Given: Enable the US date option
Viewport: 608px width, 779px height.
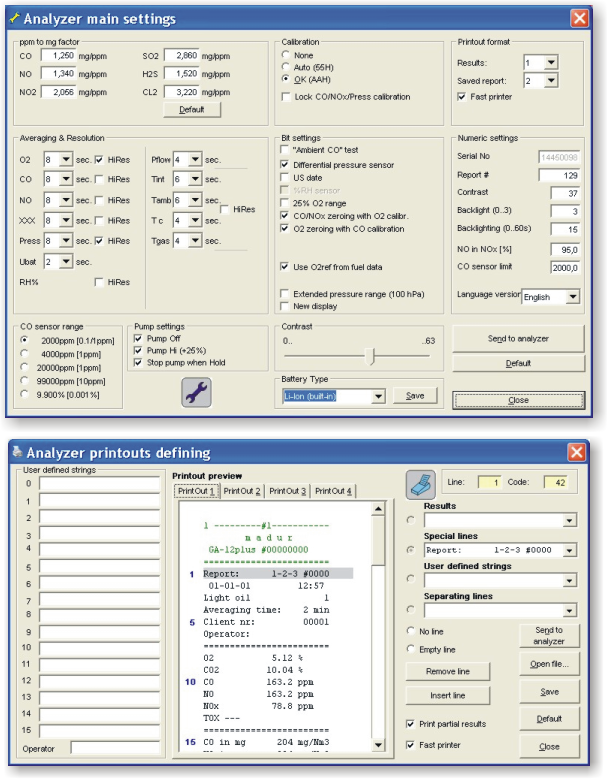Looking at the screenshot, I should [285, 177].
